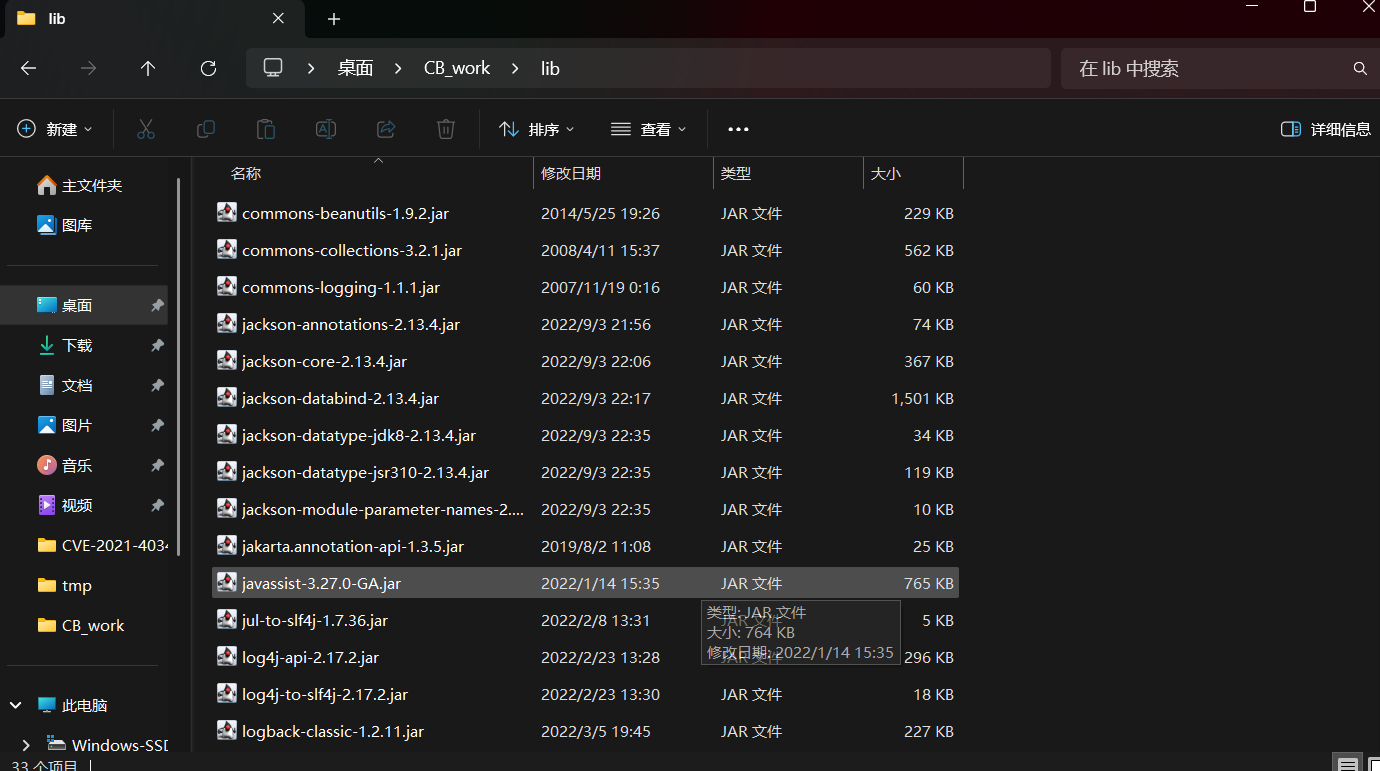Image resolution: width=1380 pixels, height=771 pixels.
Task: Click the Copy icon in toolbar
Action: click(206, 129)
